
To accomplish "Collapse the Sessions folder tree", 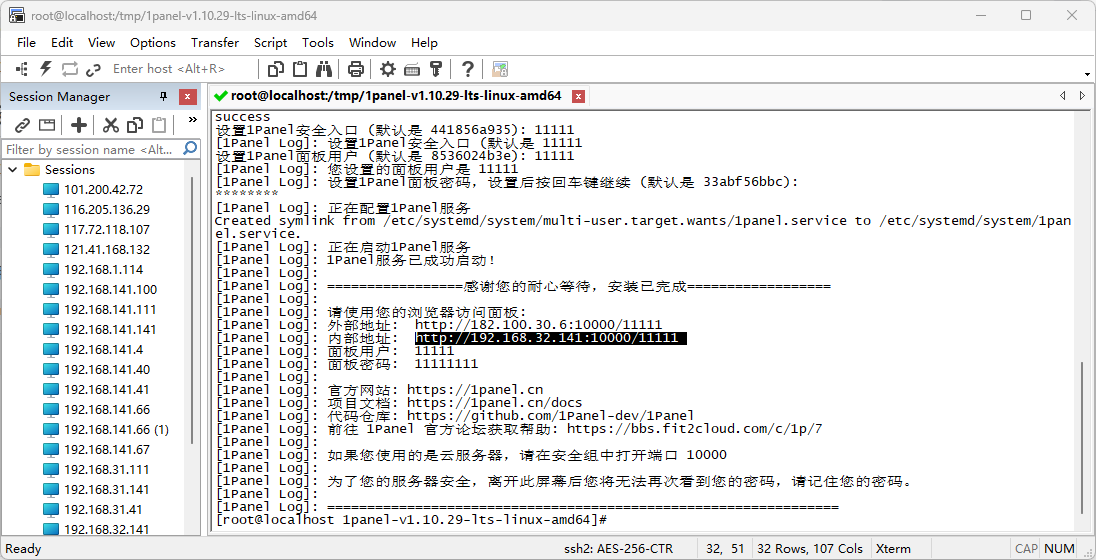I will pos(13,170).
